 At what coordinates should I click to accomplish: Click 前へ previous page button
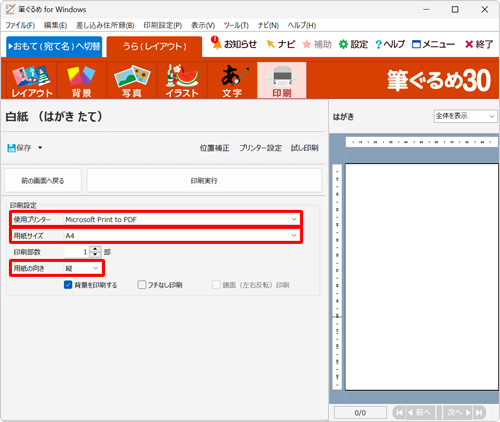[421, 412]
